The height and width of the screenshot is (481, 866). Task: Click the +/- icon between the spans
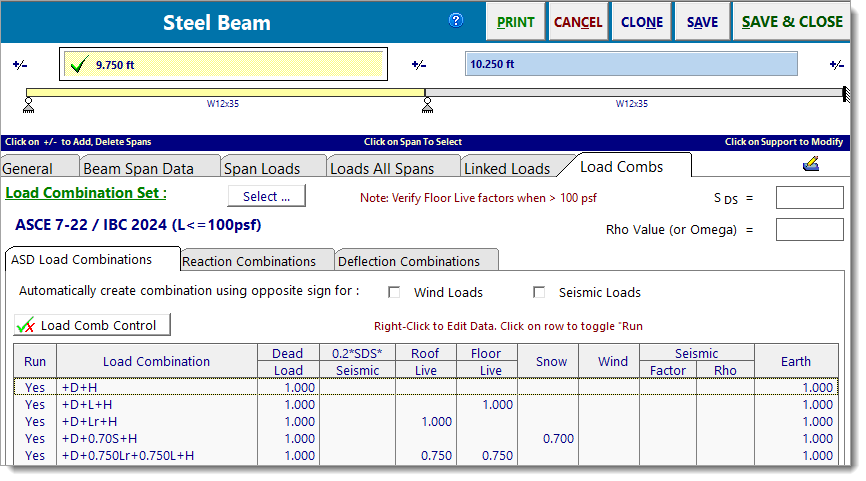(419, 65)
